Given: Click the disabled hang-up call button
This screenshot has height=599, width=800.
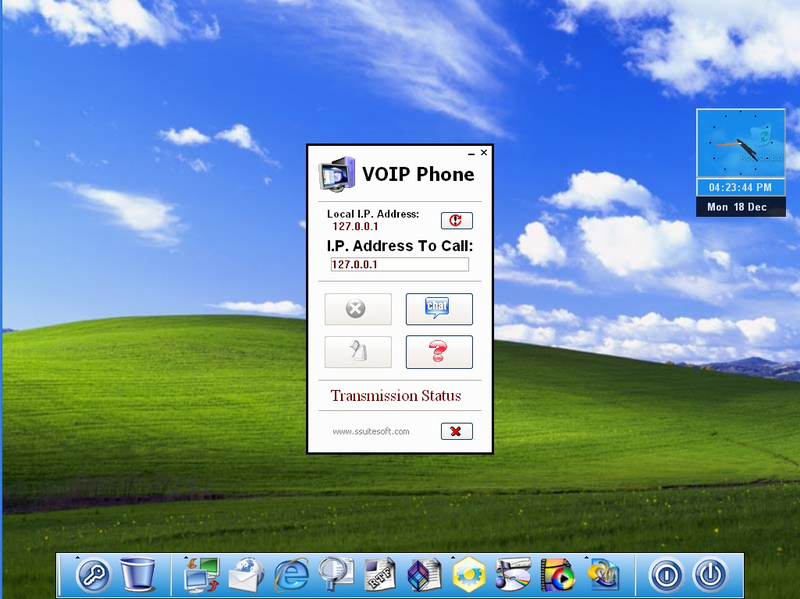Looking at the screenshot, I should pos(358,309).
